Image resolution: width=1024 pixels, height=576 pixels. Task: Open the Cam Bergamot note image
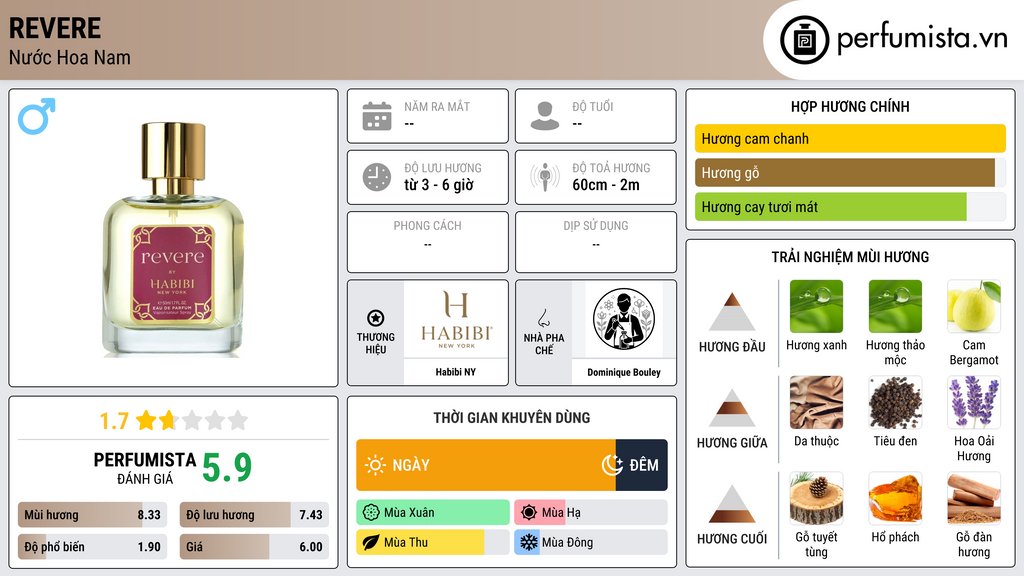[974, 306]
